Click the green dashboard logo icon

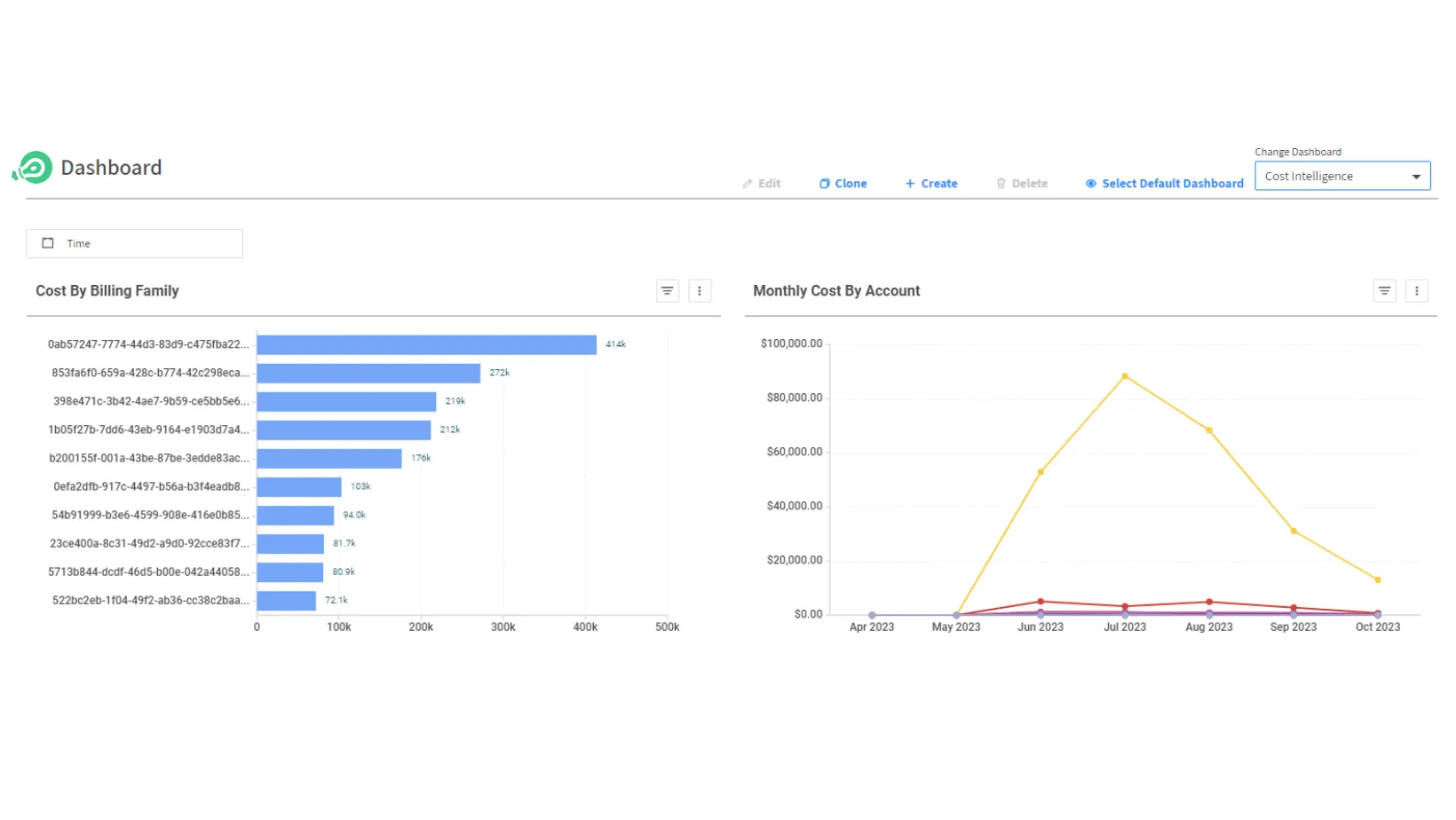(34, 167)
